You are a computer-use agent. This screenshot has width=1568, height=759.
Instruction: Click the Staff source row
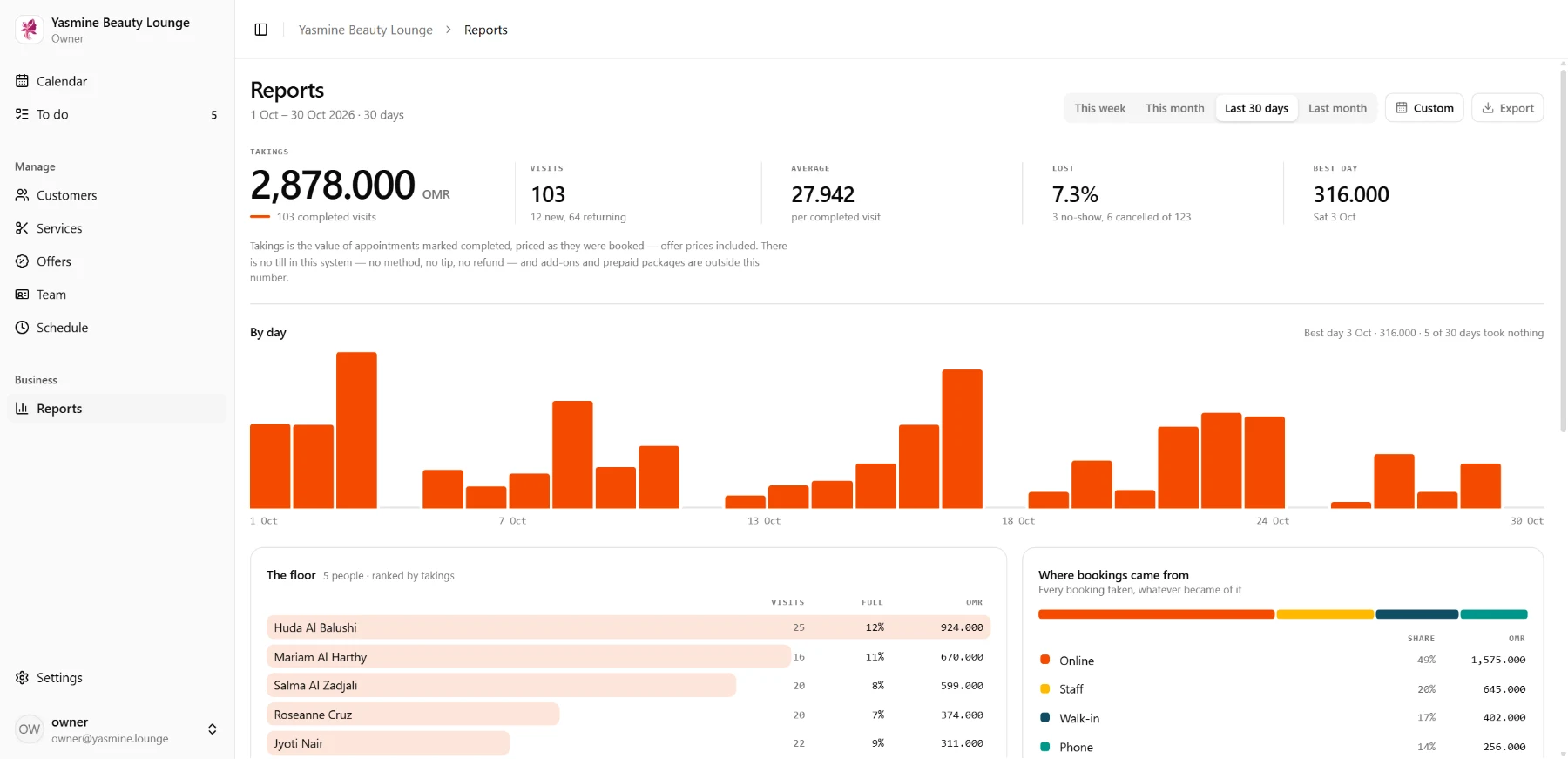[1282, 689]
